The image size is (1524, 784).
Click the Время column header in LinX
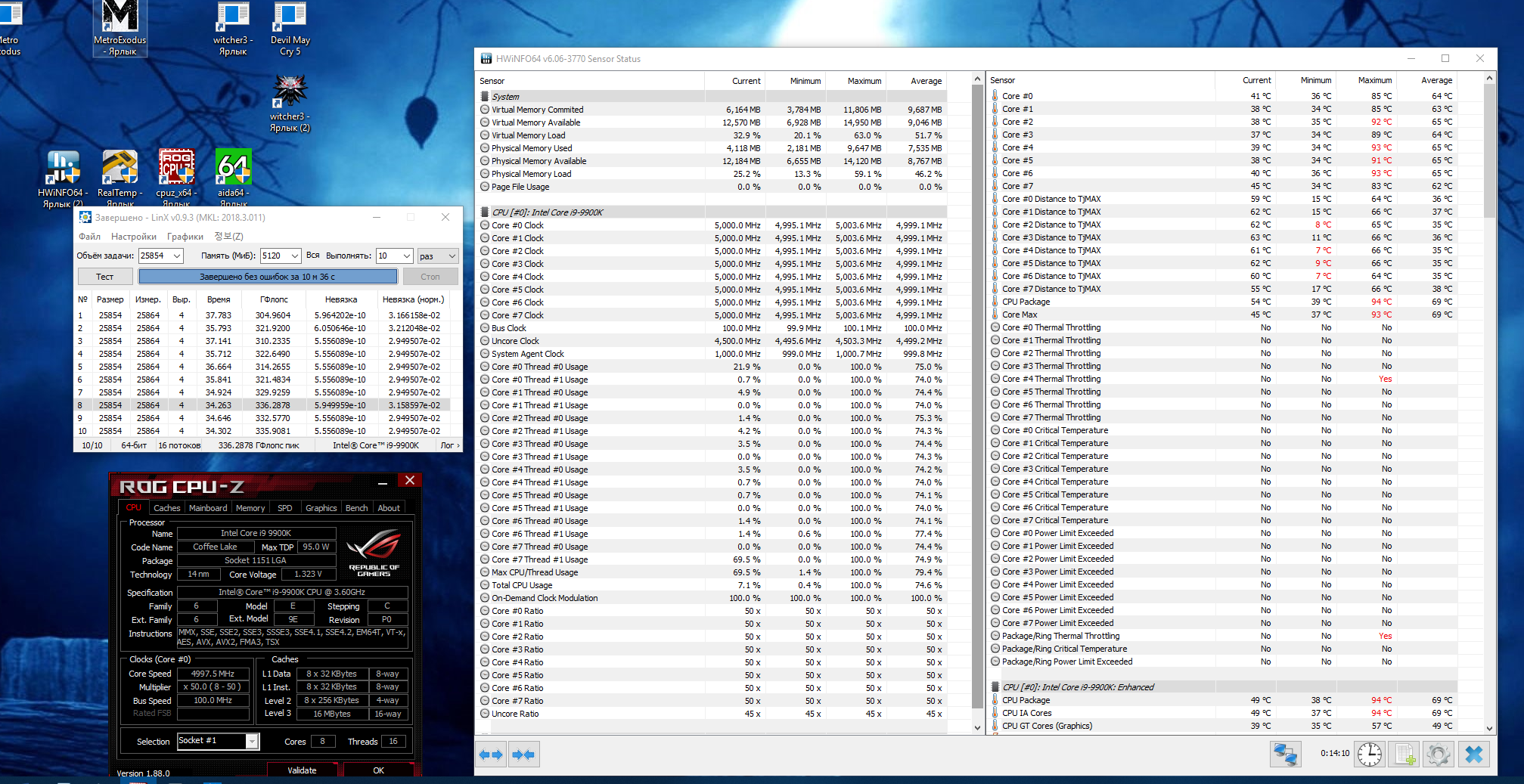219,299
